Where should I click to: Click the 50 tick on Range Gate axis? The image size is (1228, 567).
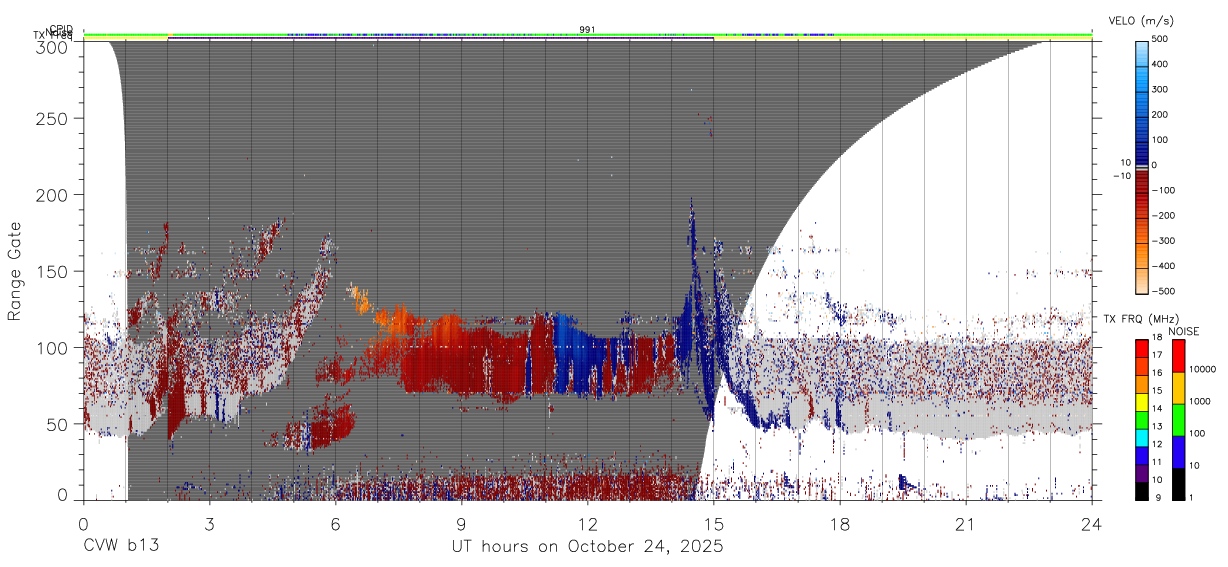tap(59, 424)
